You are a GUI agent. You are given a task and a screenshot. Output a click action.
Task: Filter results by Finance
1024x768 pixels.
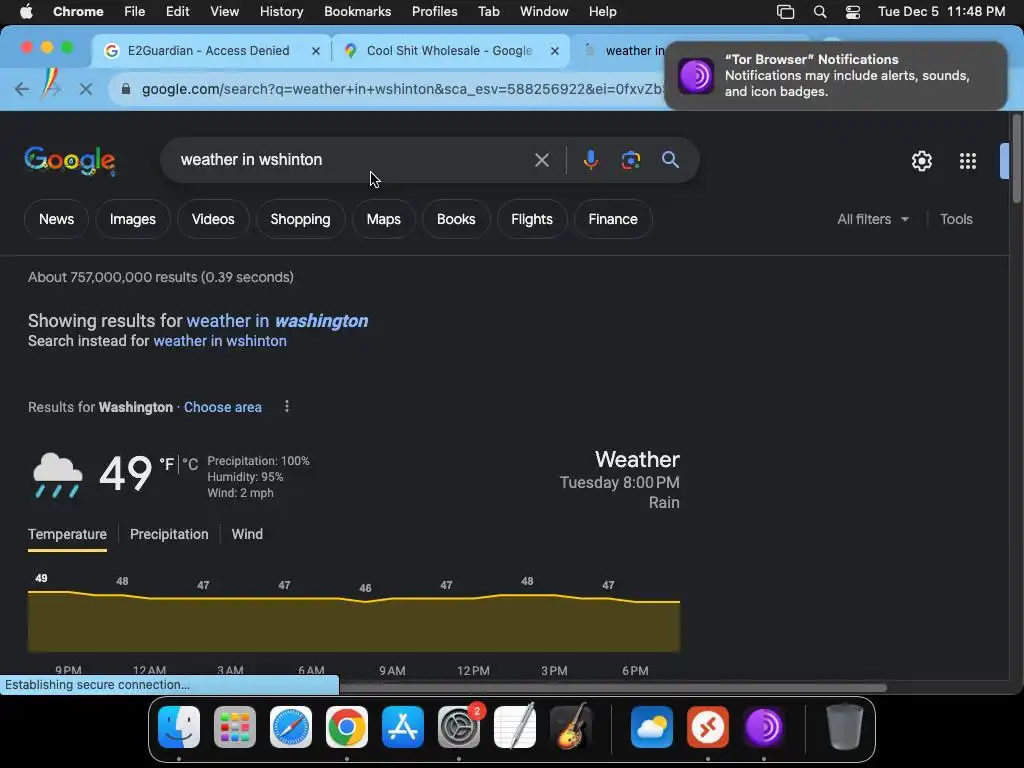(613, 219)
